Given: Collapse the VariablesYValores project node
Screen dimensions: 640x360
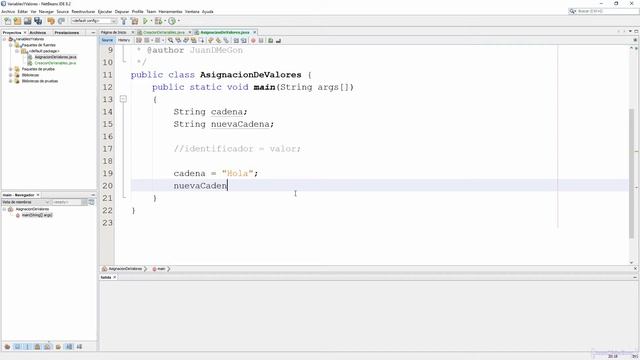Looking at the screenshot, I should click(4, 39).
